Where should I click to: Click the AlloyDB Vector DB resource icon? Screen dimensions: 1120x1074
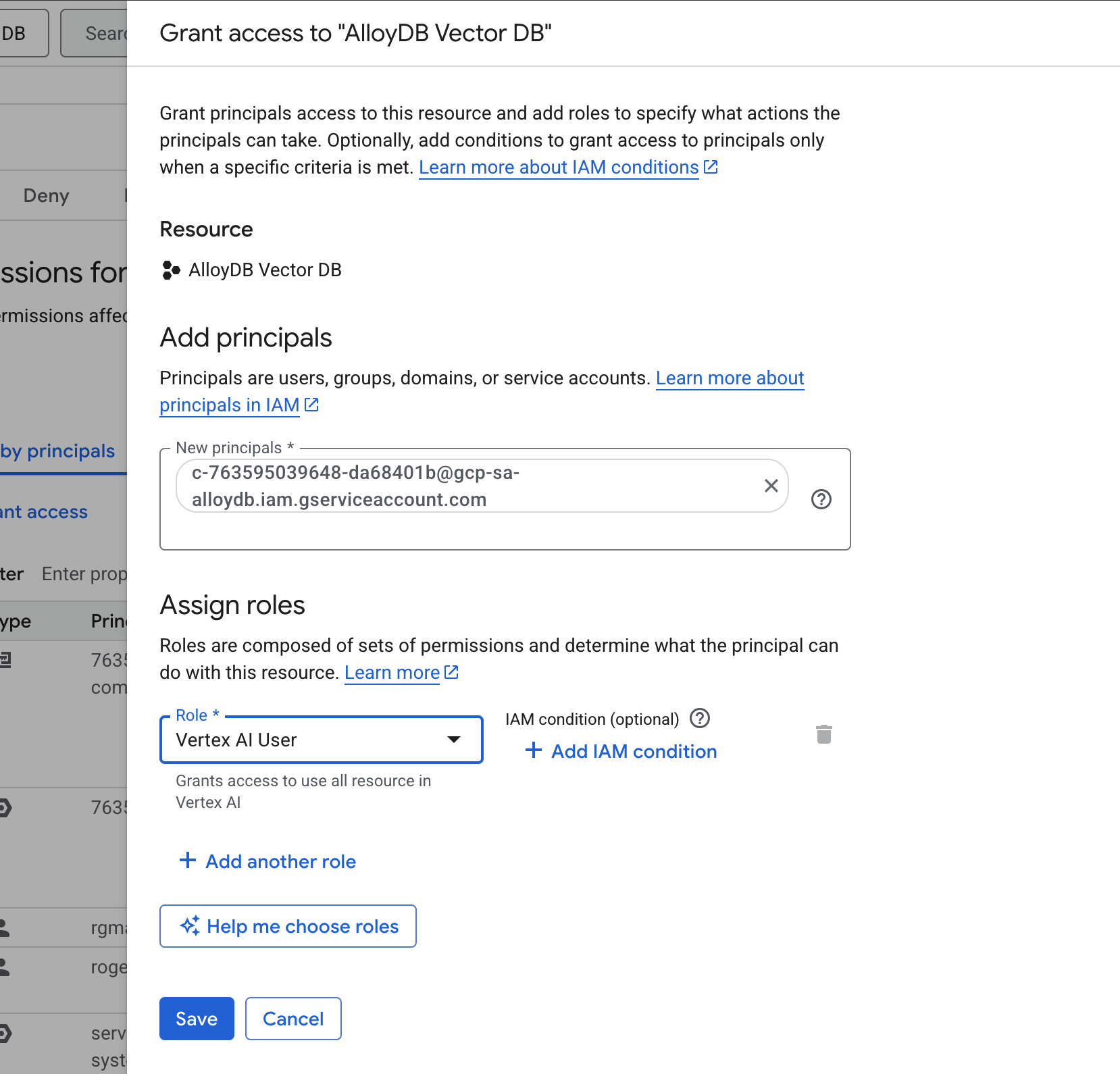(170, 270)
